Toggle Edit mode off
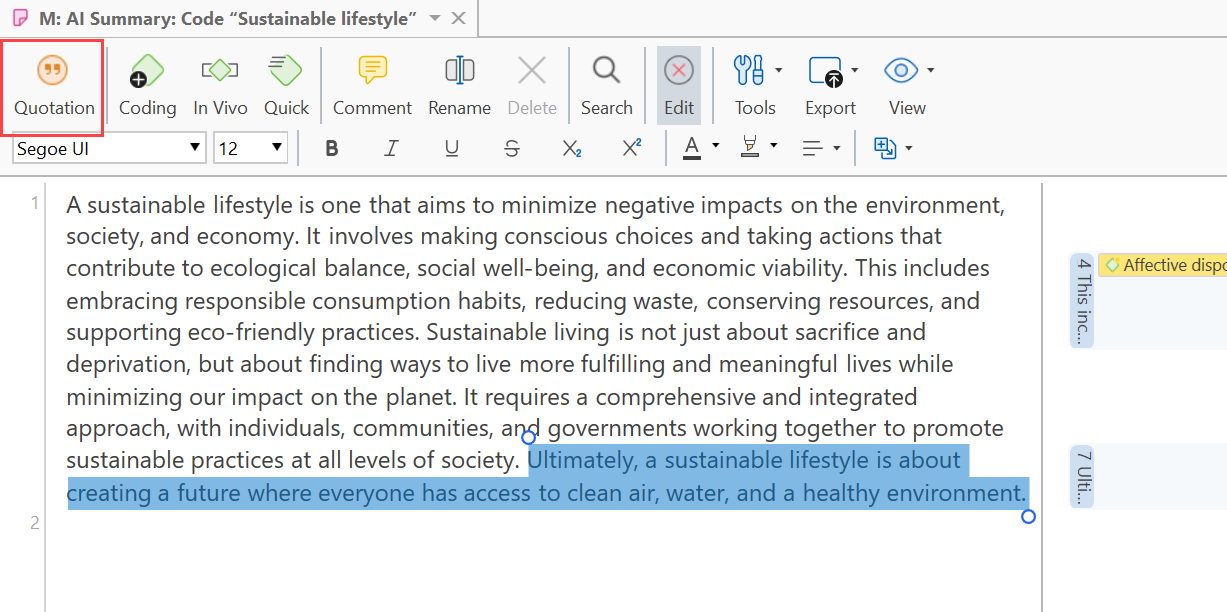 pyautogui.click(x=679, y=86)
